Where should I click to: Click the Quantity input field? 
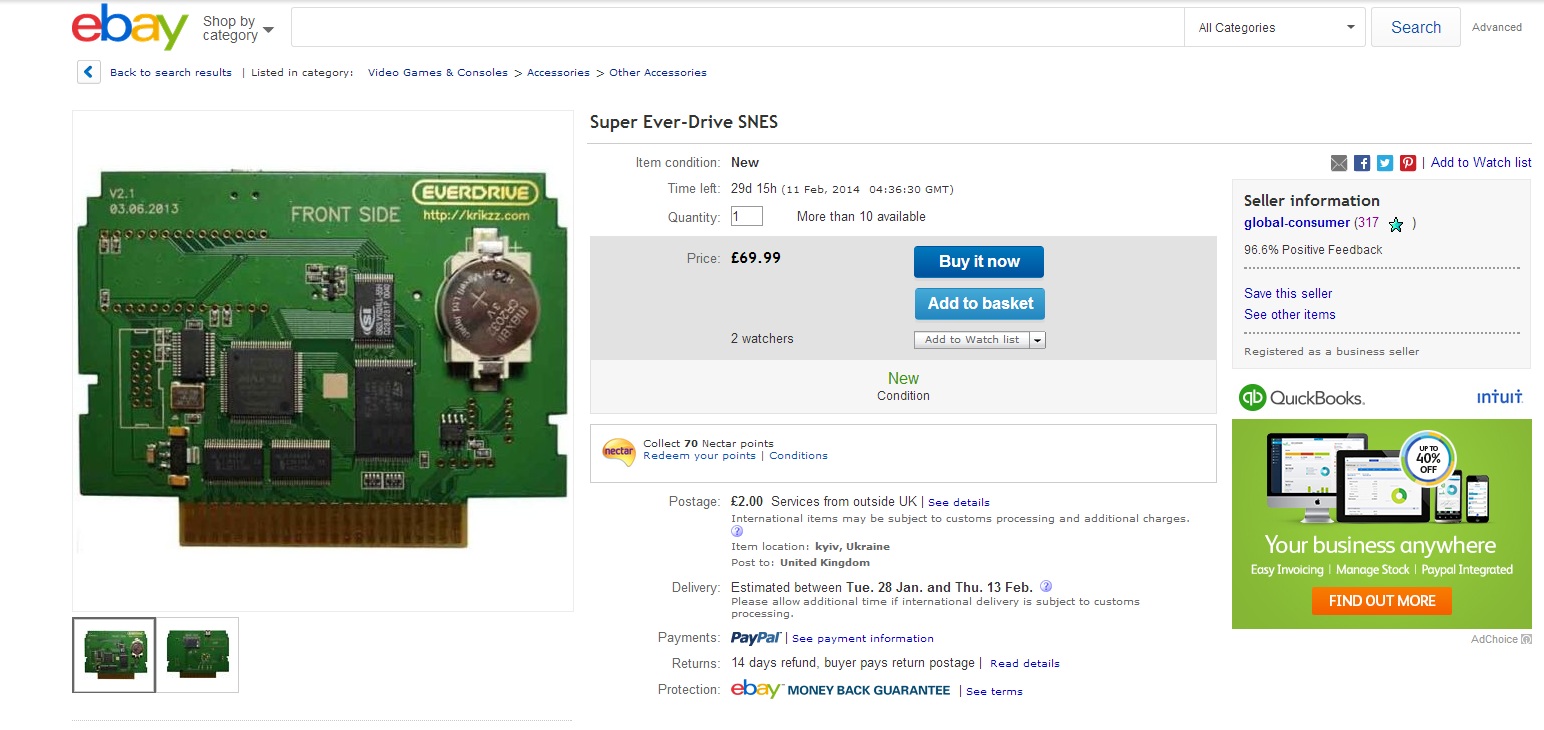click(x=747, y=216)
